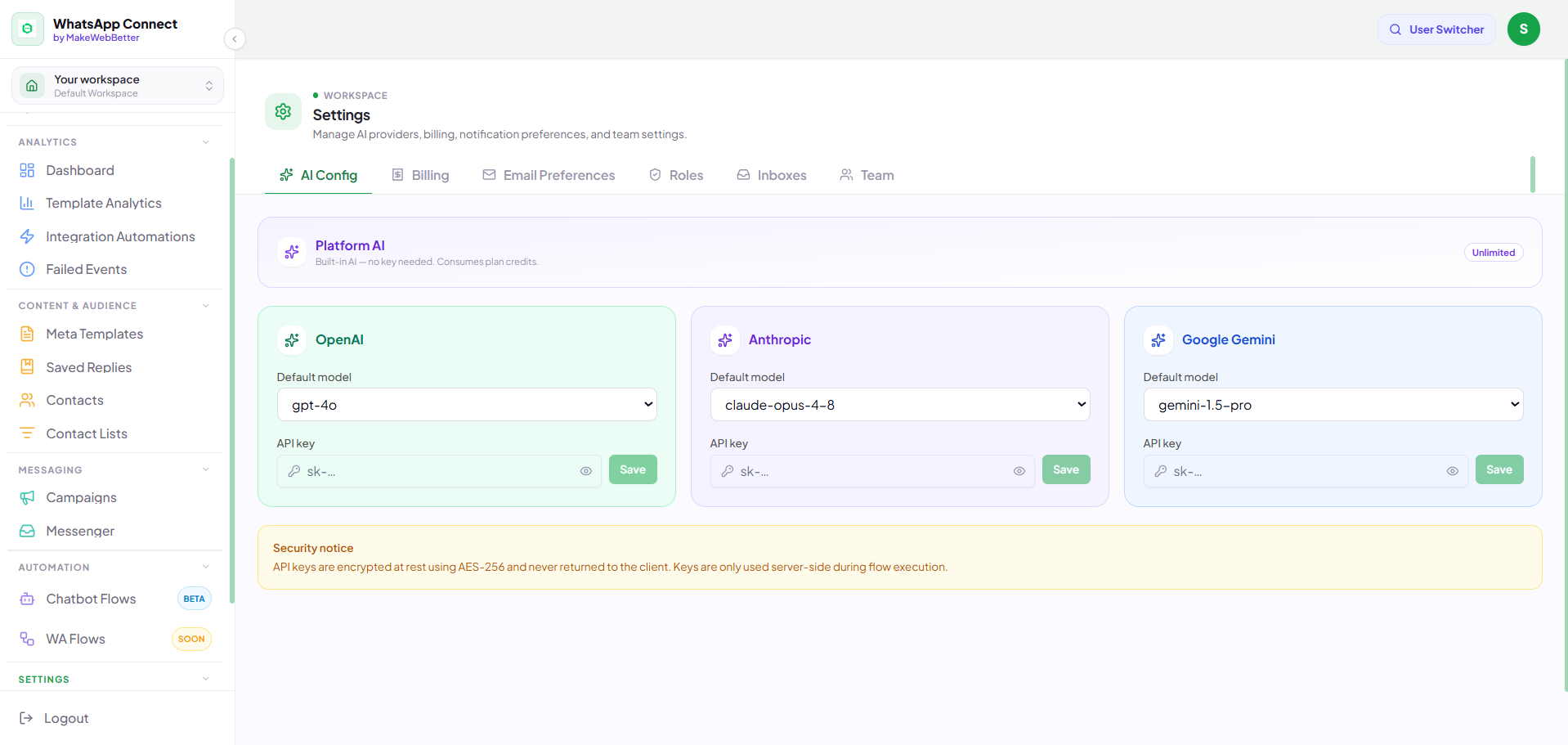The width and height of the screenshot is (1568, 745).
Task: Open the Inboxes tab
Action: (772, 175)
